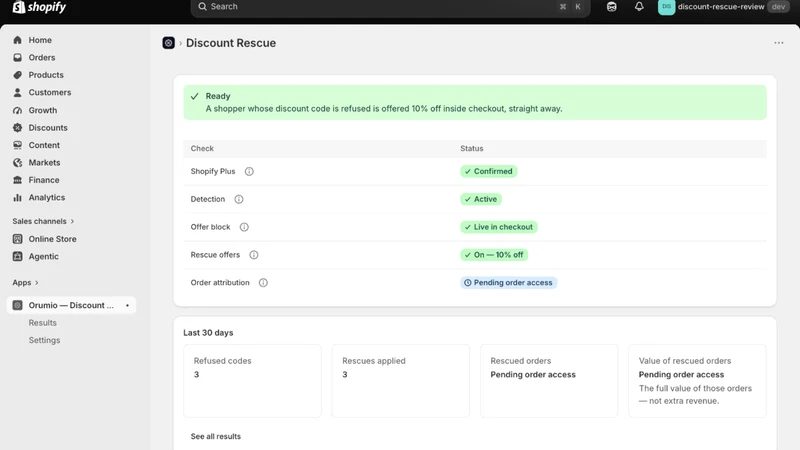
Task: Click the info icon next to Rescue offers
Action: point(254,255)
